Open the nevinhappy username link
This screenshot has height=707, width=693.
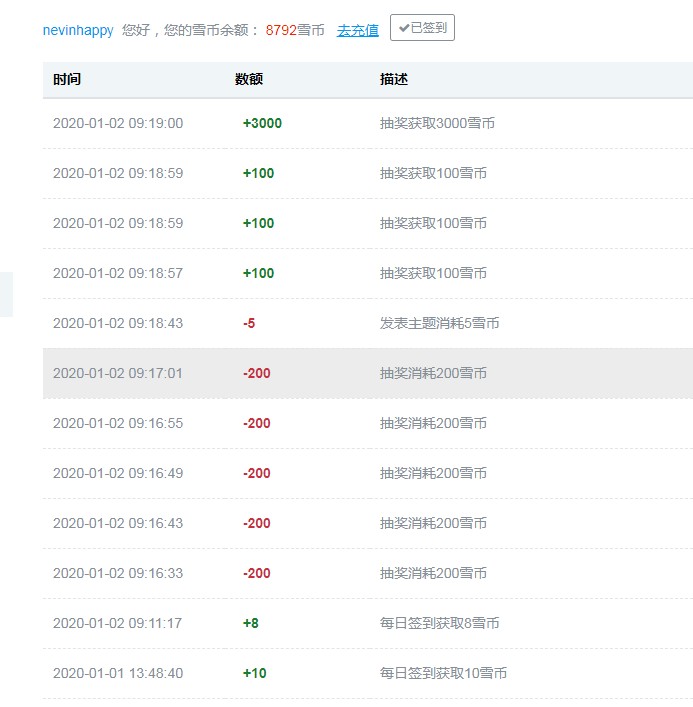pyautogui.click(x=78, y=31)
